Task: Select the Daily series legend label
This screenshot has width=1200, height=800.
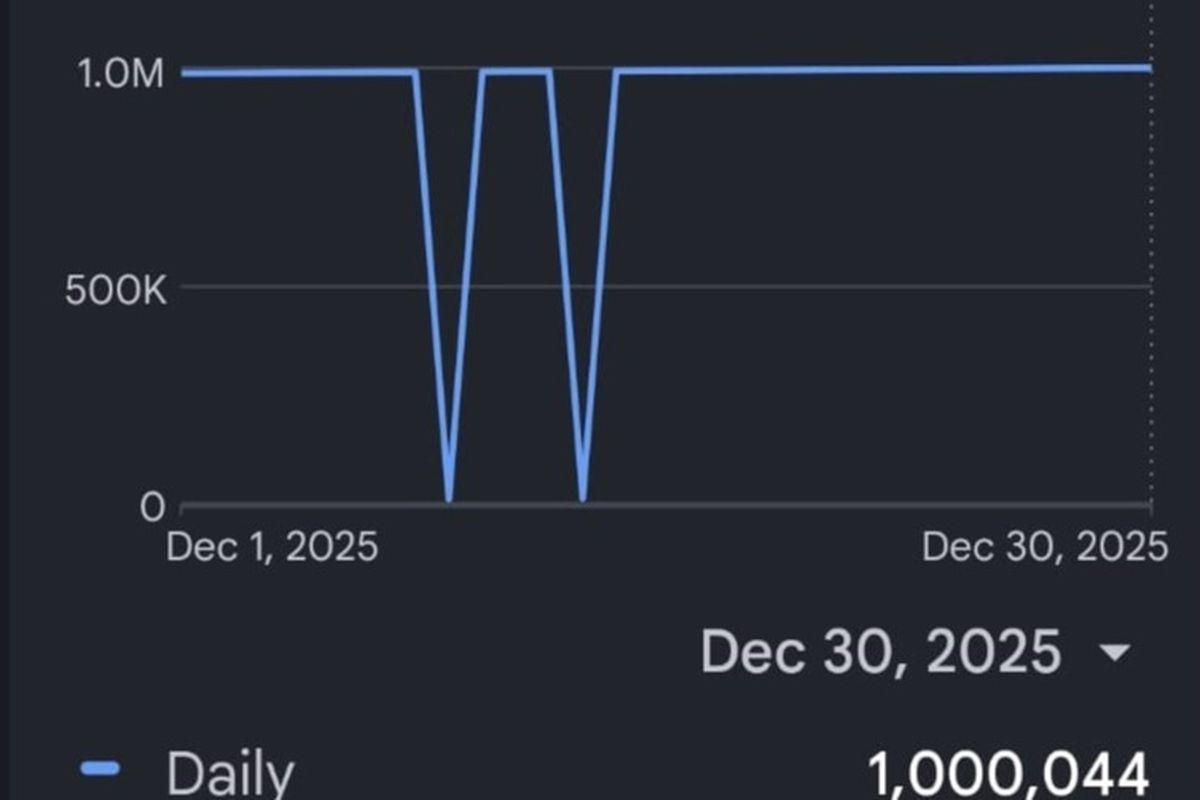Action: tap(230, 774)
